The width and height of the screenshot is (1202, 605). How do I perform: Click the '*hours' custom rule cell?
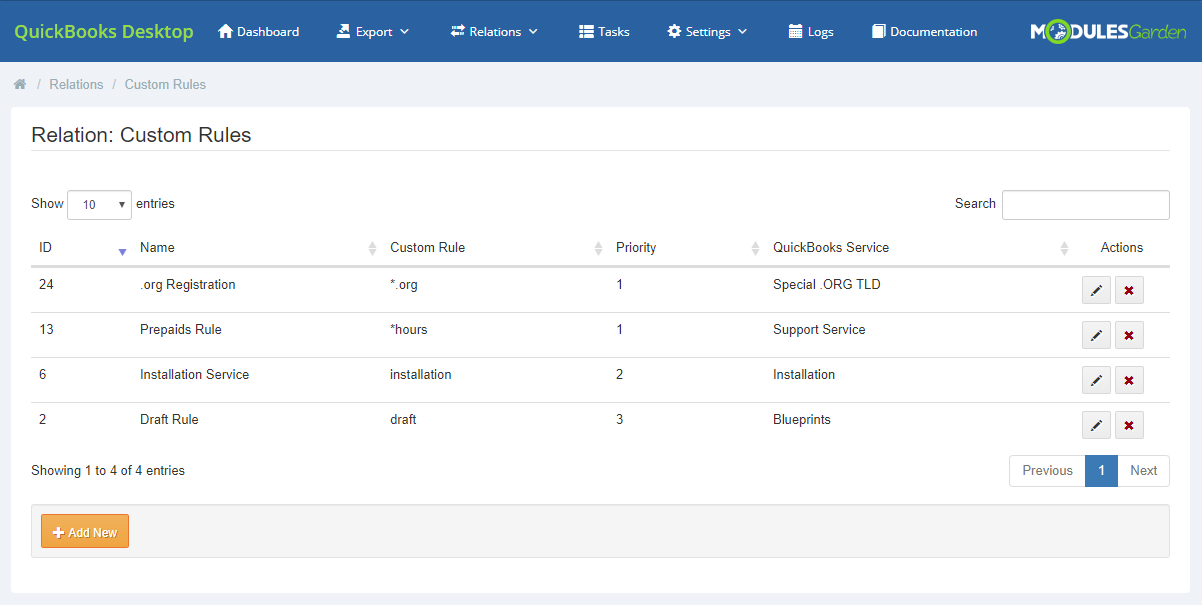click(x=409, y=330)
